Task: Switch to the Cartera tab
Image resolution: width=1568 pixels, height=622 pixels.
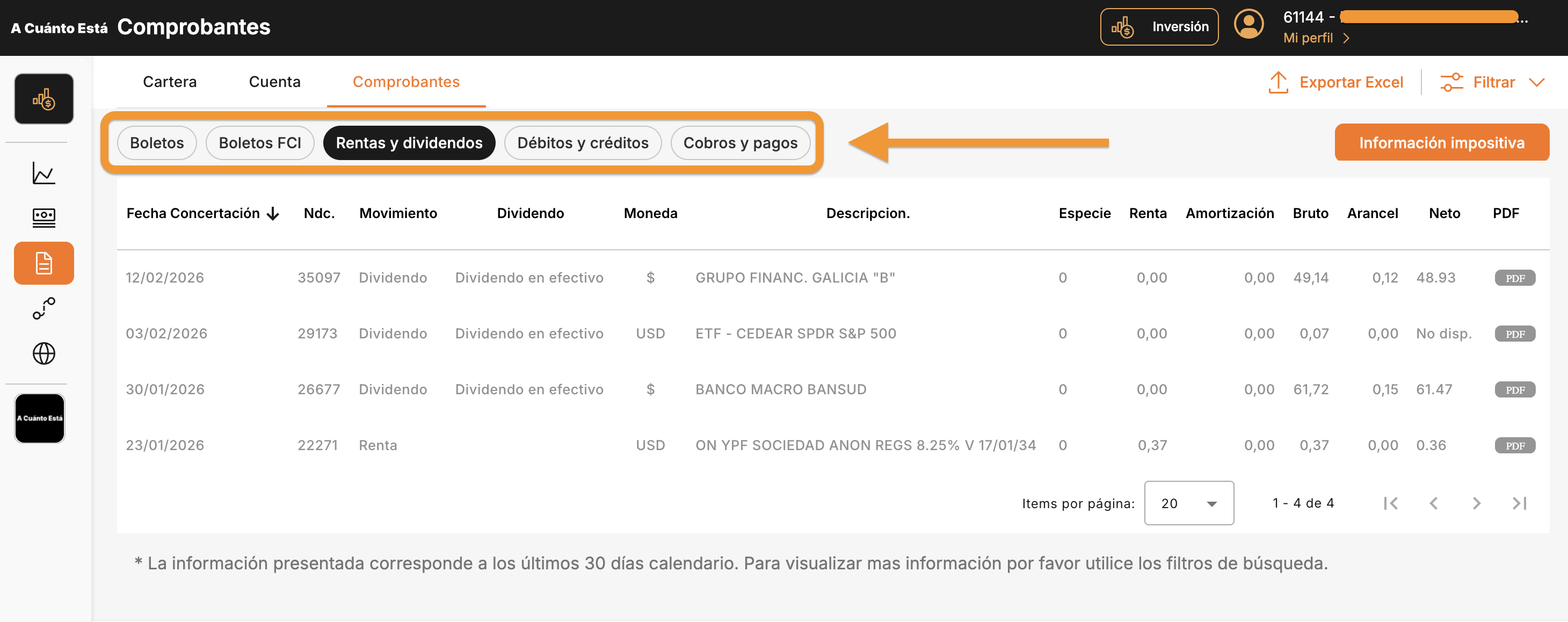Action: click(170, 81)
